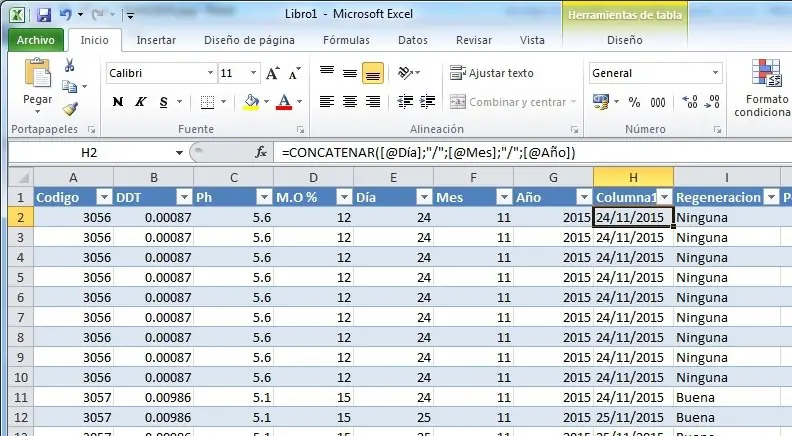Viewport: 792px width, 436px height.
Task: Click the Borders icon
Action: (x=207, y=102)
